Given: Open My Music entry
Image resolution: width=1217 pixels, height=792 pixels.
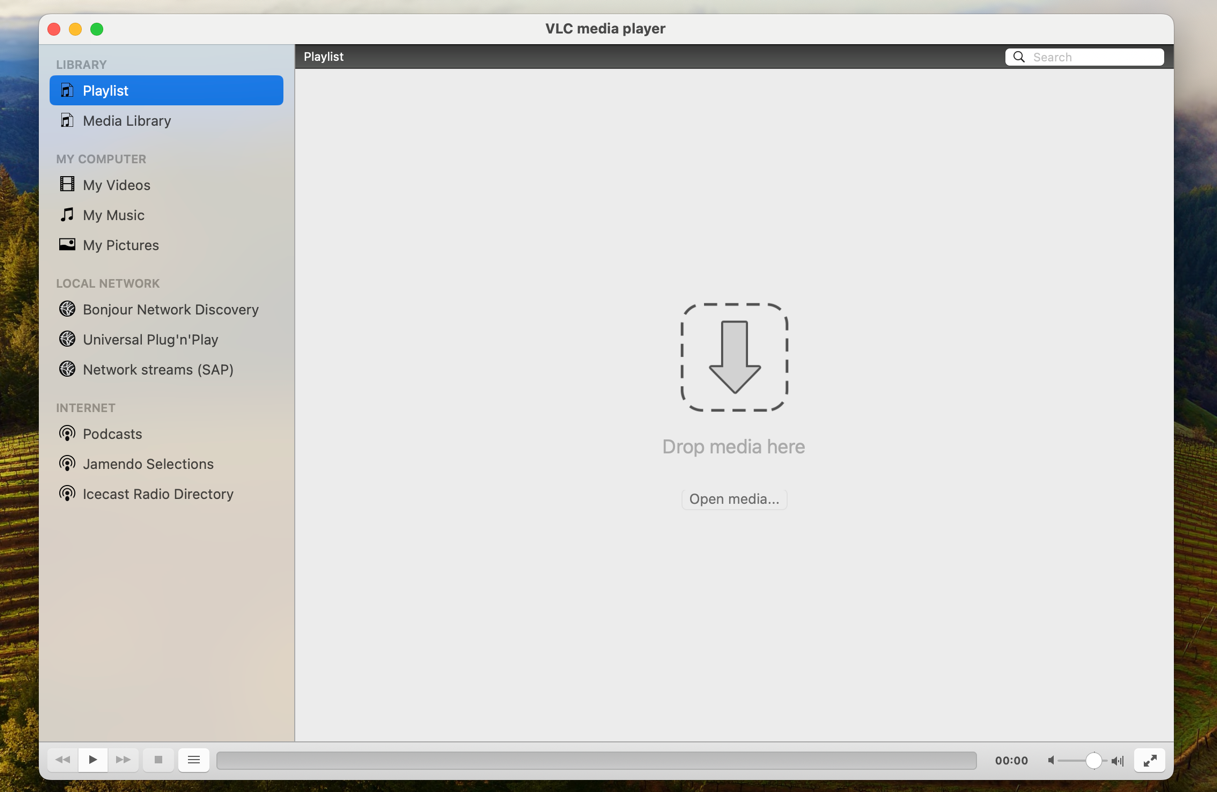Looking at the screenshot, I should click(x=166, y=215).
